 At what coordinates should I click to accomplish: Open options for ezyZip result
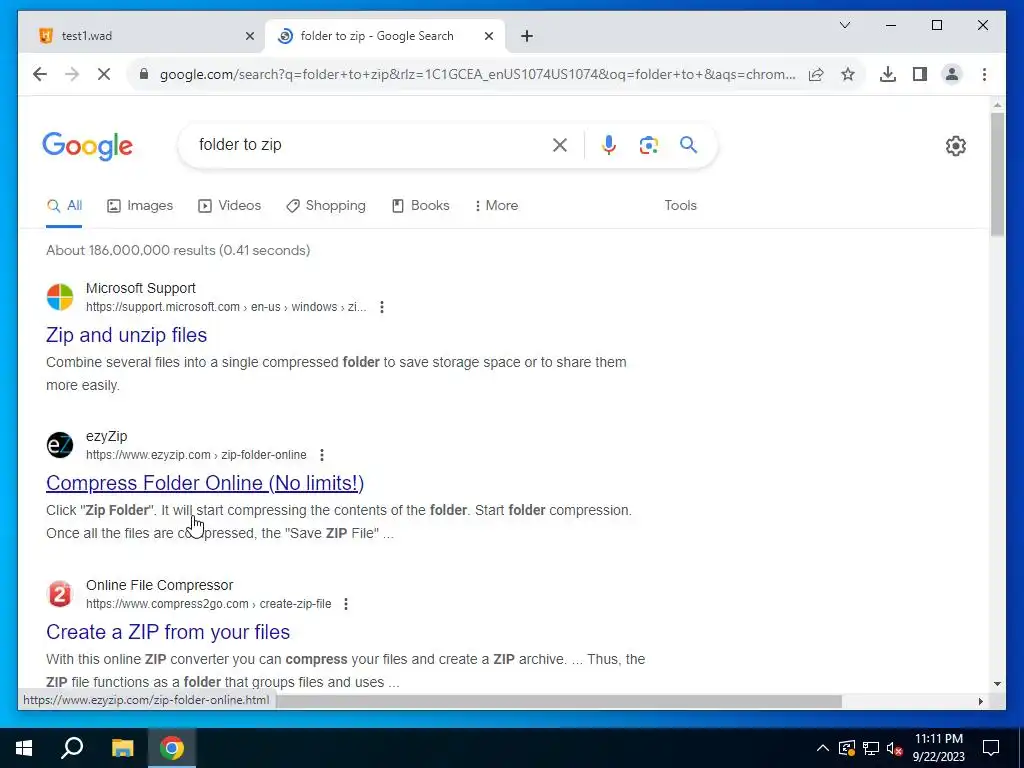(x=322, y=455)
